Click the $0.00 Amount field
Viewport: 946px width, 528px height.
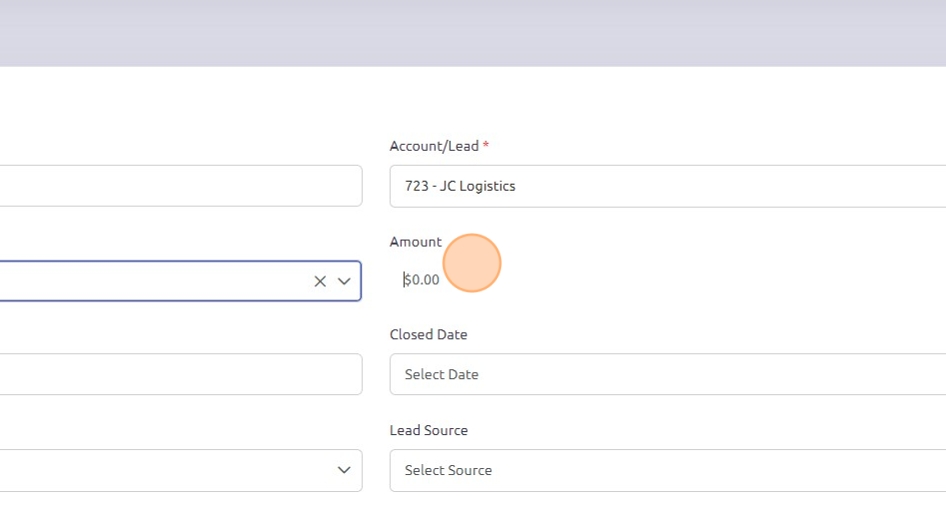pyautogui.click(x=422, y=280)
